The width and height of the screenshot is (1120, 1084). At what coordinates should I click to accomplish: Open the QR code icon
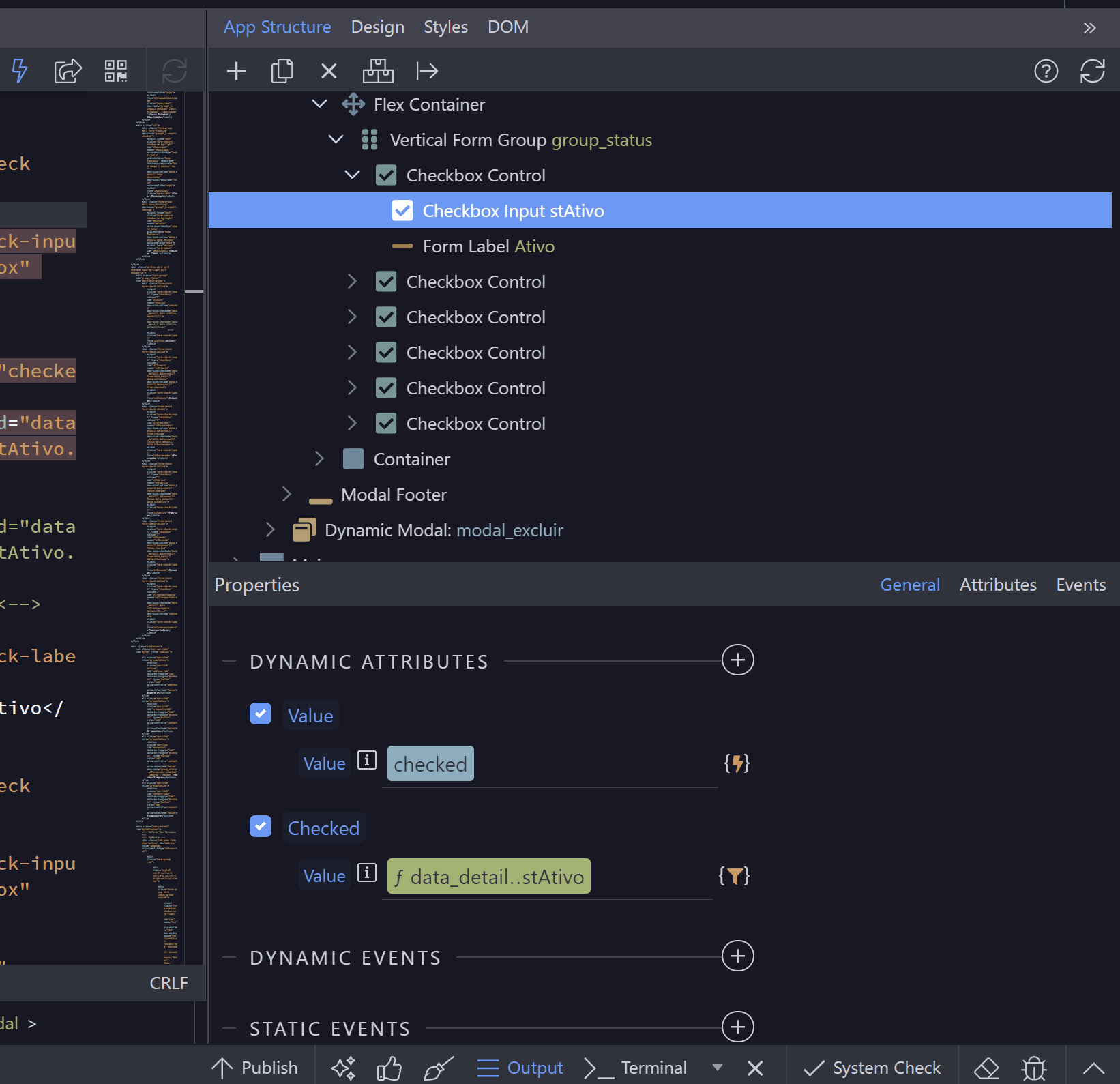(116, 71)
